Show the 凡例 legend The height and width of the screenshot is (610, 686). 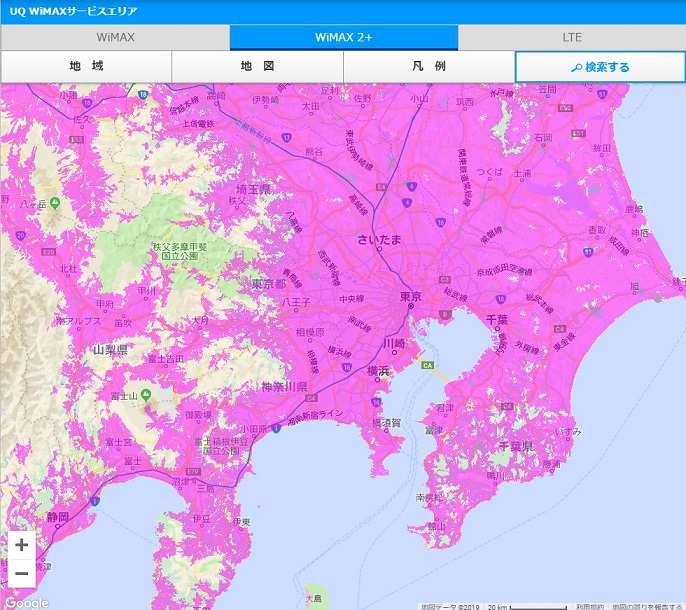(x=429, y=67)
